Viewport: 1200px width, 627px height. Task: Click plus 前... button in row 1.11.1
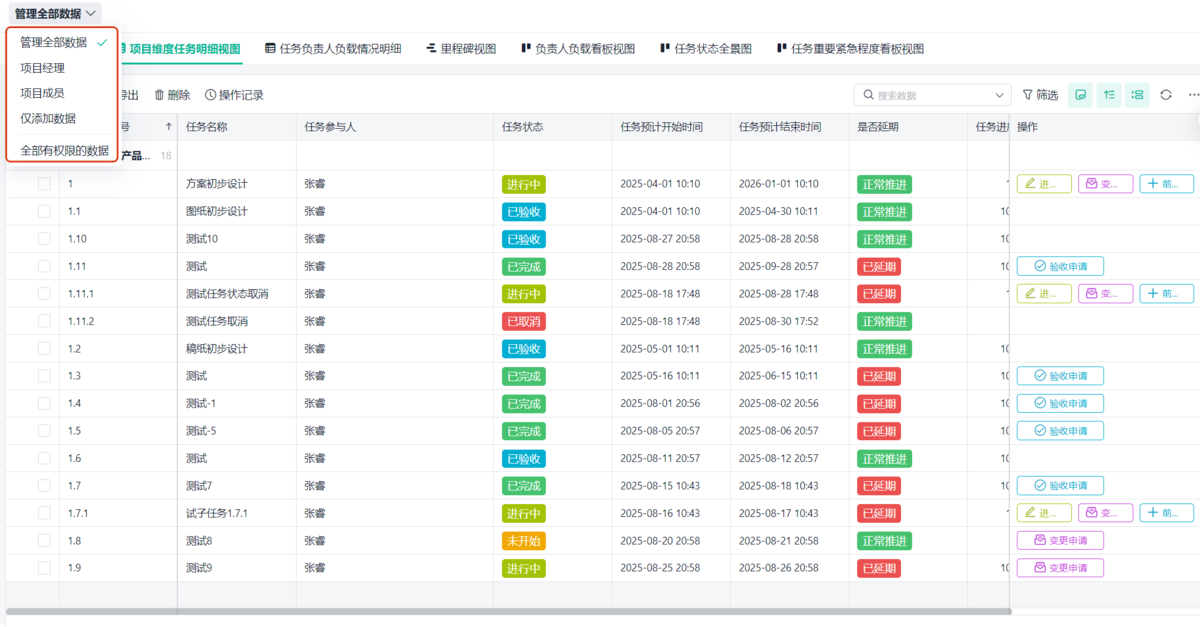(x=1166, y=294)
